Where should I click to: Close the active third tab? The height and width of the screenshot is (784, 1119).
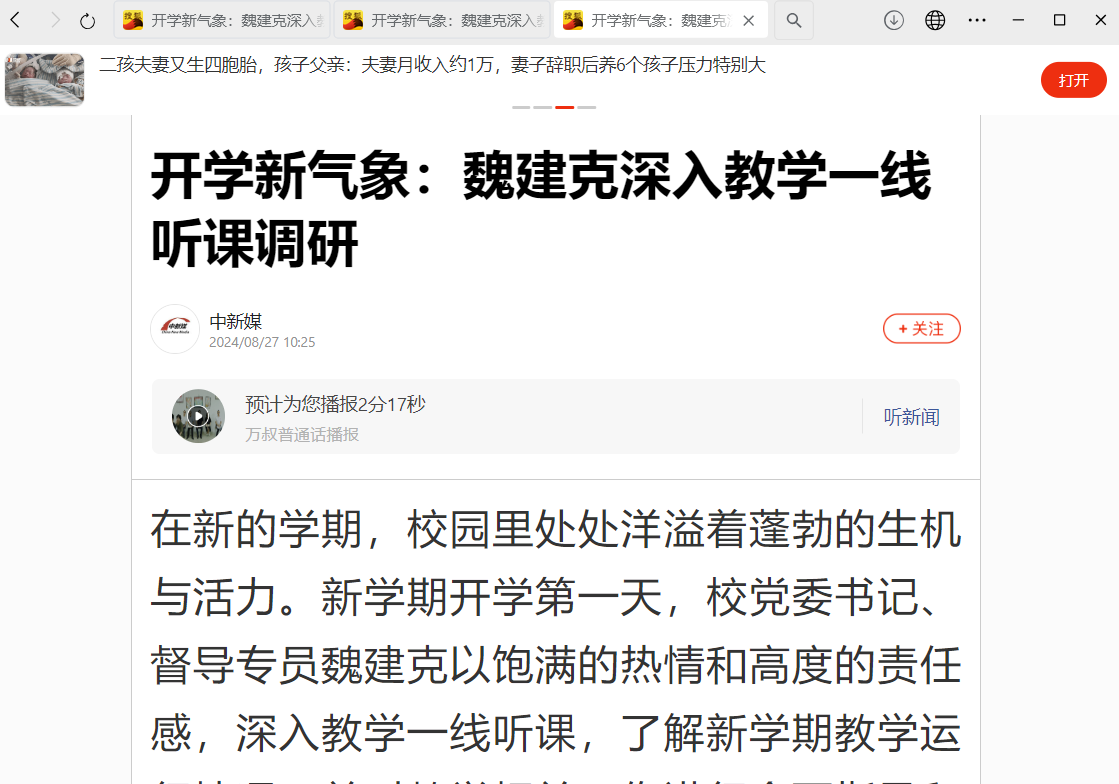pyautogui.click(x=749, y=21)
